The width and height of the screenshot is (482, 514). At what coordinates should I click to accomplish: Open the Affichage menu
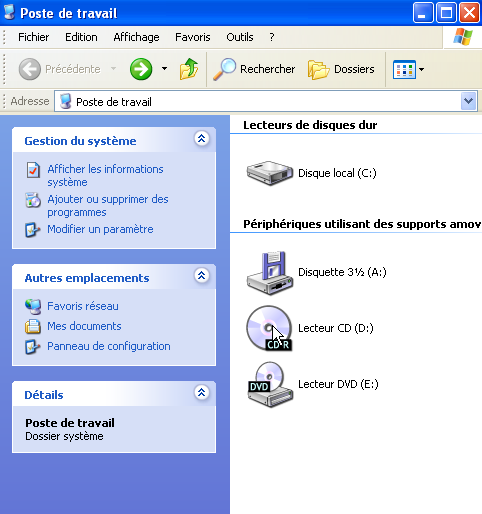click(136, 37)
